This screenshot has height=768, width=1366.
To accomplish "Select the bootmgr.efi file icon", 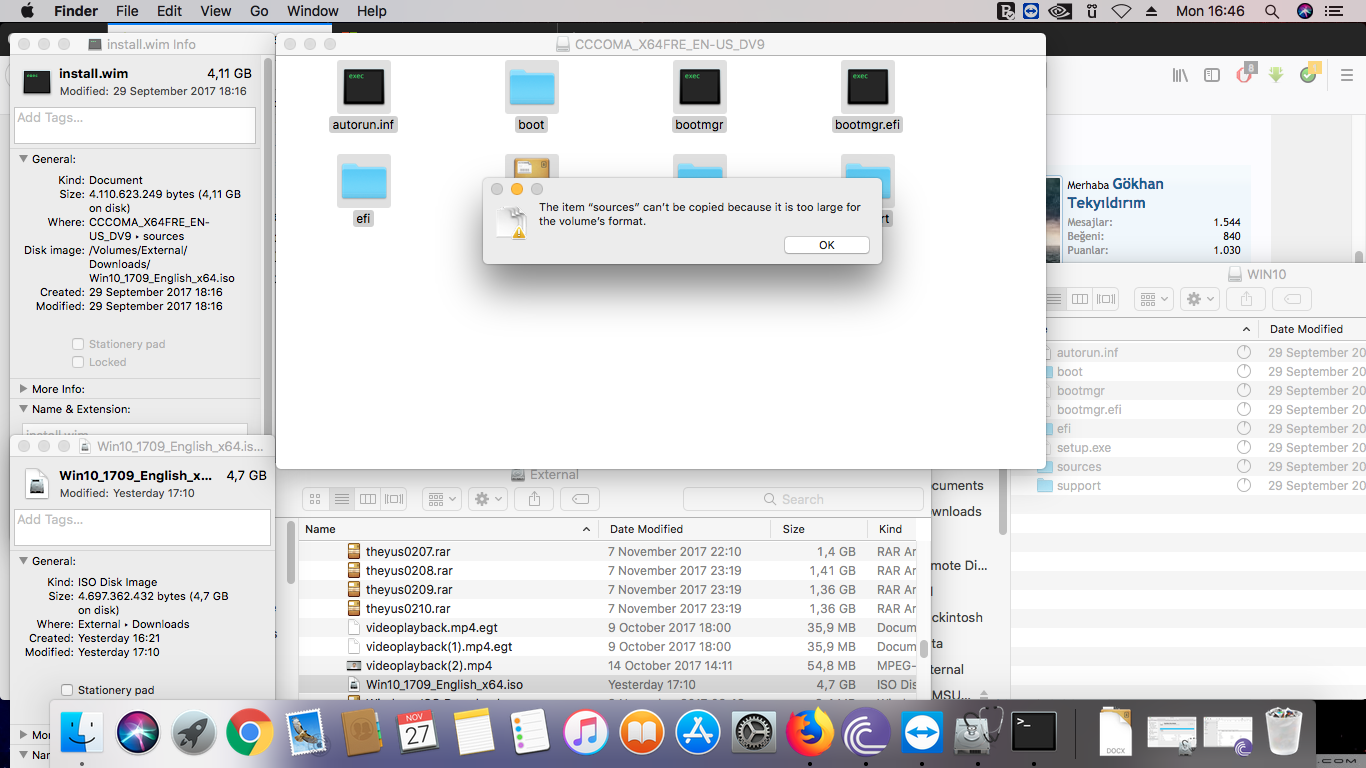I will [x=867, y=88].
